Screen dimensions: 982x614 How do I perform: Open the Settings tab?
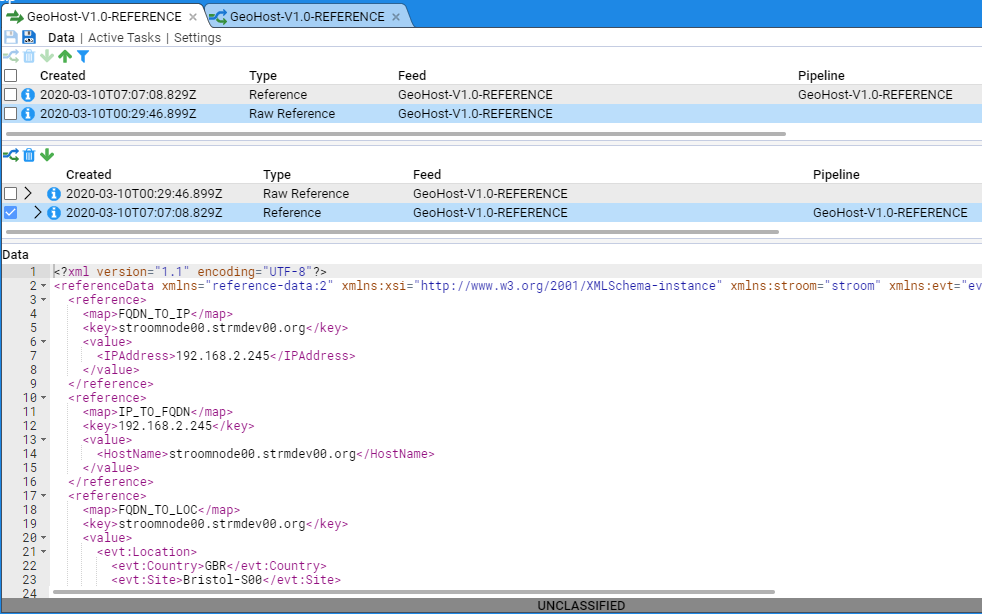tap(197, 38)
